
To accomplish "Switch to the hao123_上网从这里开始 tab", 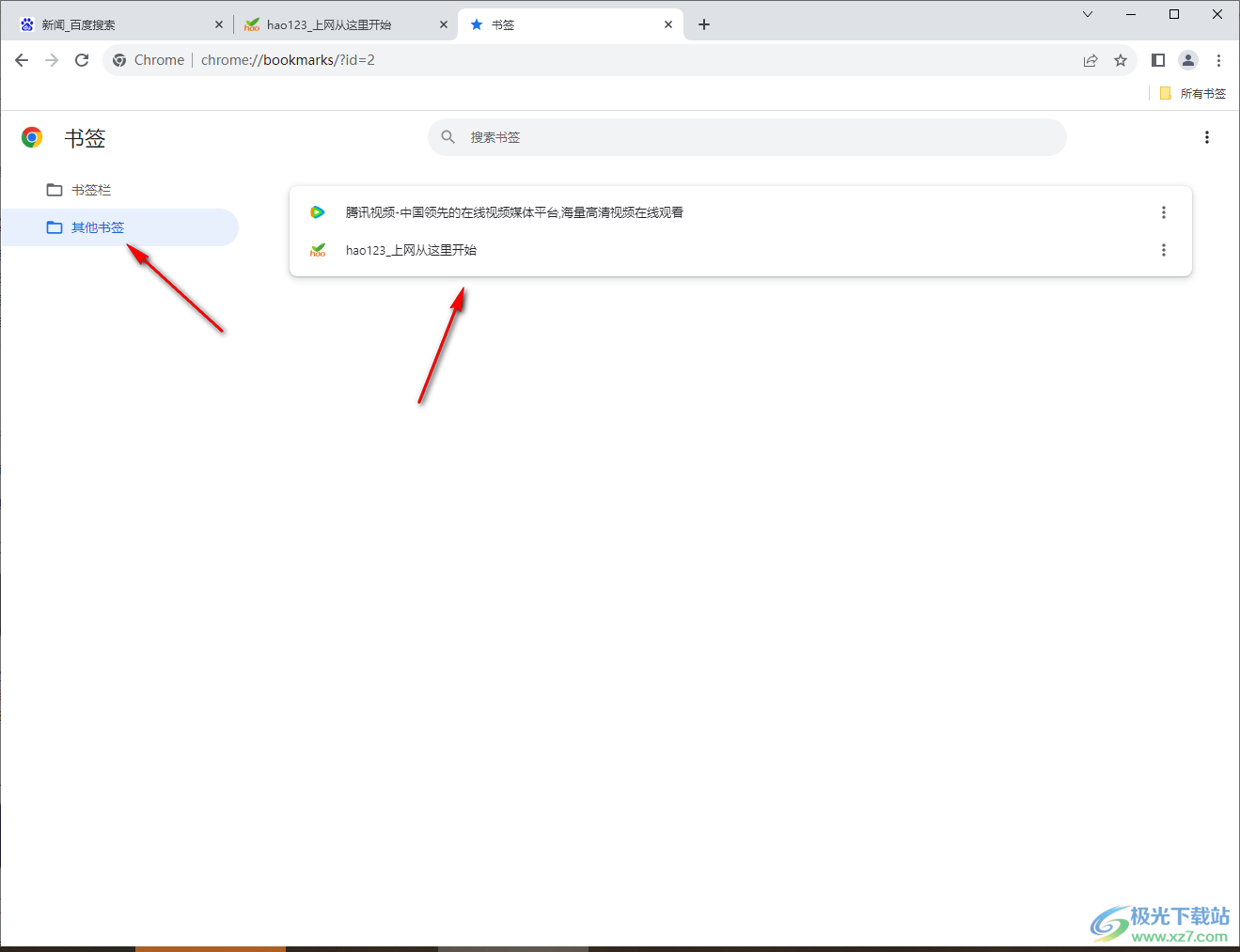I will 345,24.
